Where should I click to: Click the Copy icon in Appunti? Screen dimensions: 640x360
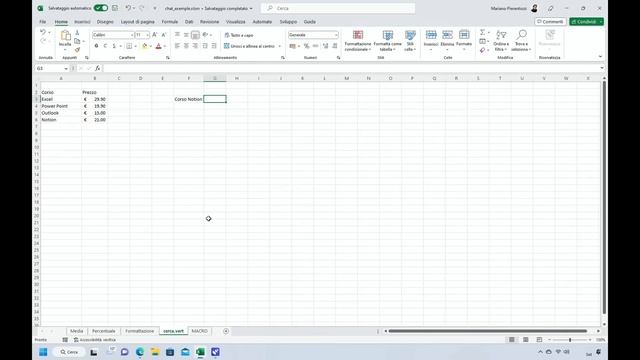(x=77, y=41)
